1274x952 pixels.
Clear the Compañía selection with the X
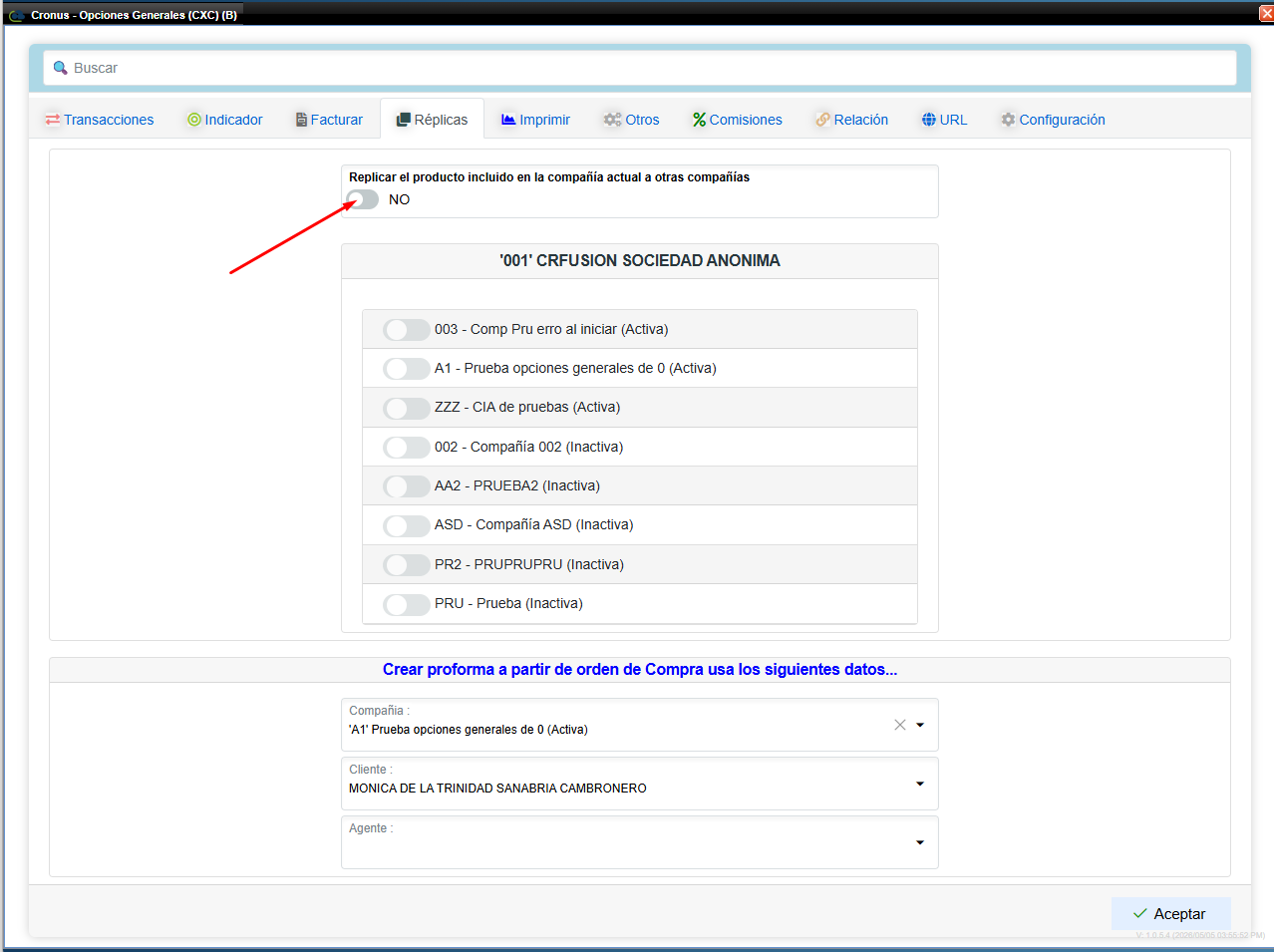coord(900,725)
